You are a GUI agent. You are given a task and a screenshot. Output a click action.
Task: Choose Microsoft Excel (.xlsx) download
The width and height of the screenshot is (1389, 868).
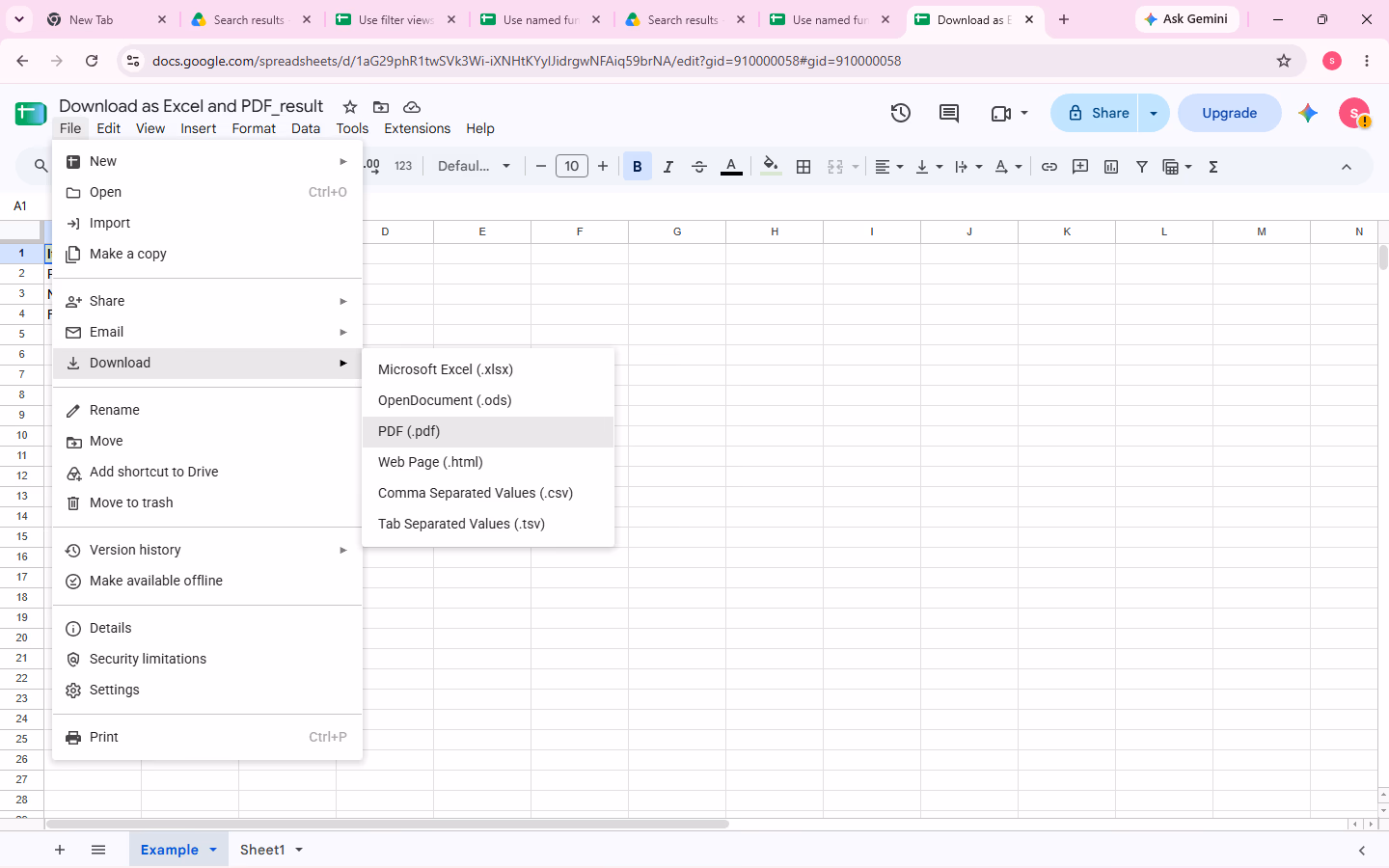coord(488,369)
